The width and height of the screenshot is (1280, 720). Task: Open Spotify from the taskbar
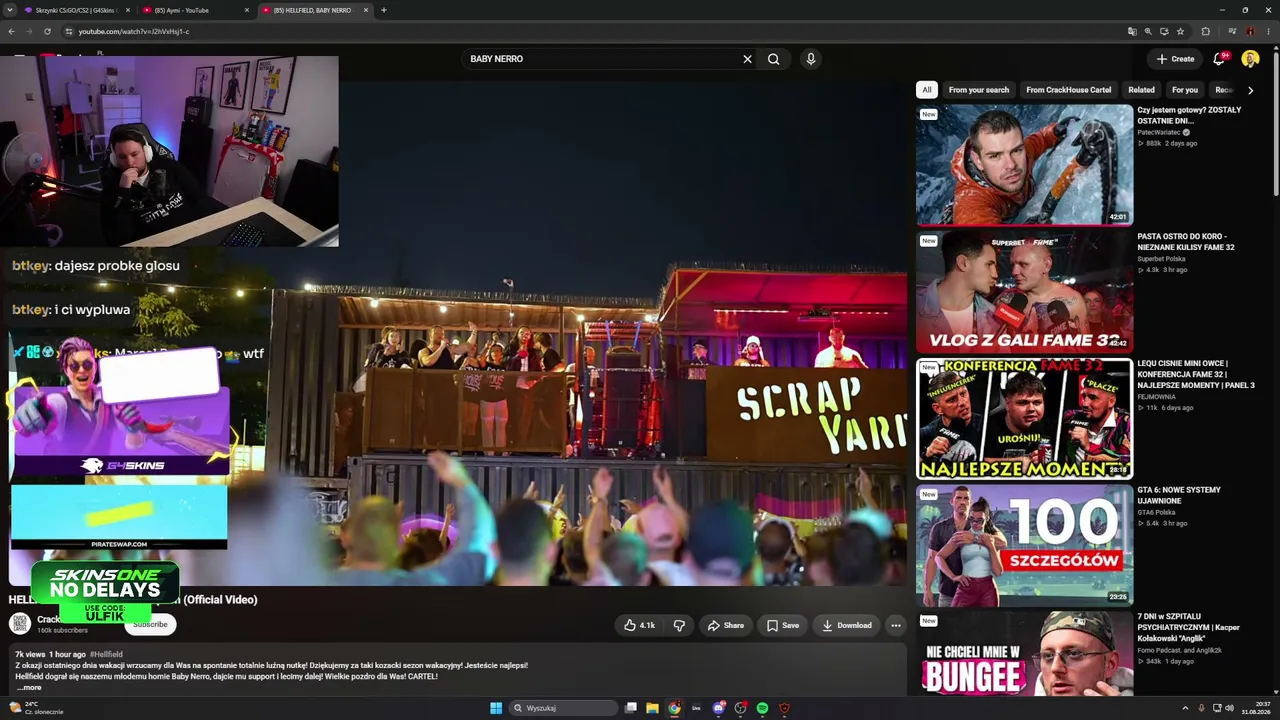point(762,708)
